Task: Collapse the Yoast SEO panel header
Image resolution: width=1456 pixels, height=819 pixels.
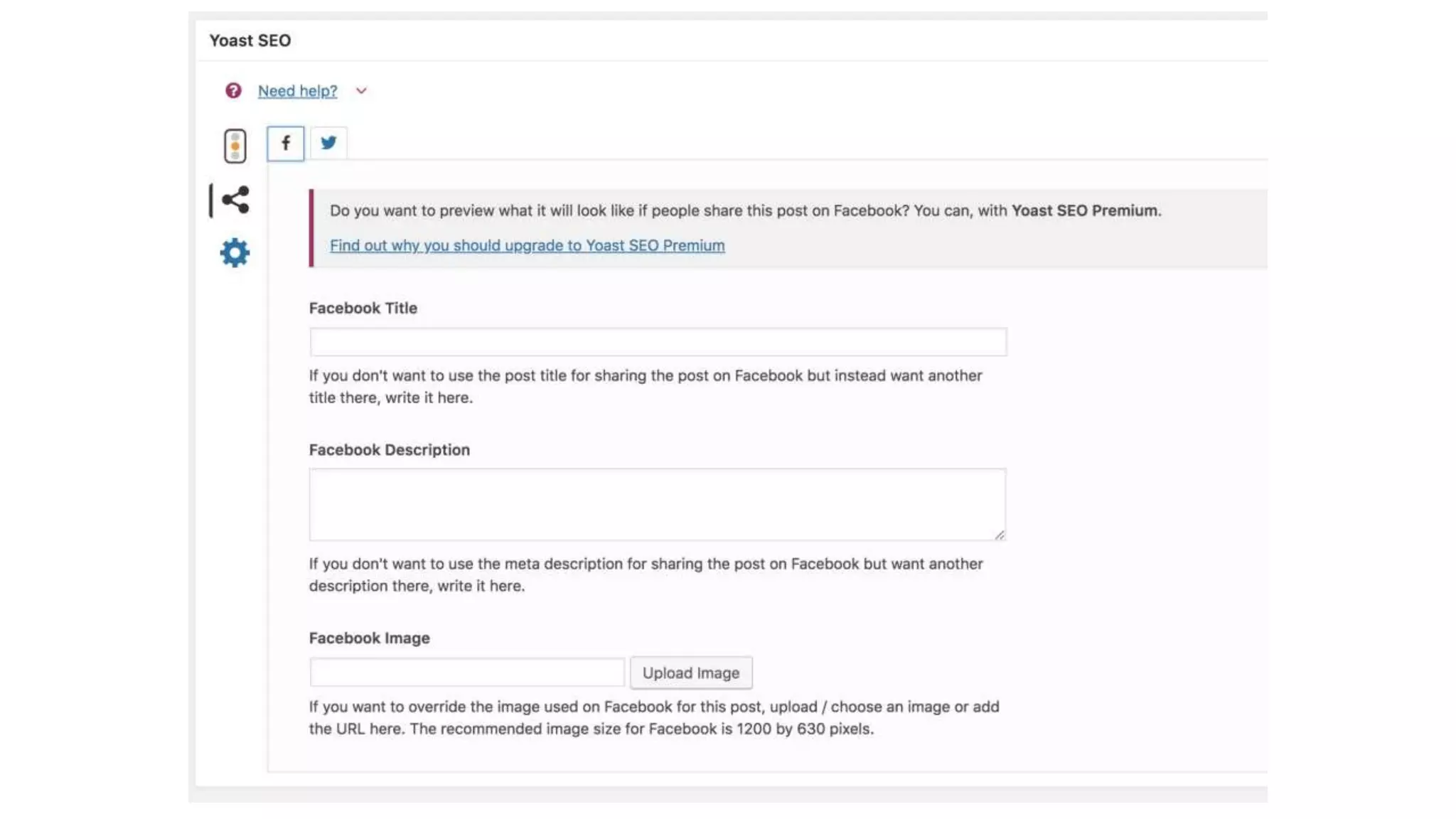Action: point(250,41)
